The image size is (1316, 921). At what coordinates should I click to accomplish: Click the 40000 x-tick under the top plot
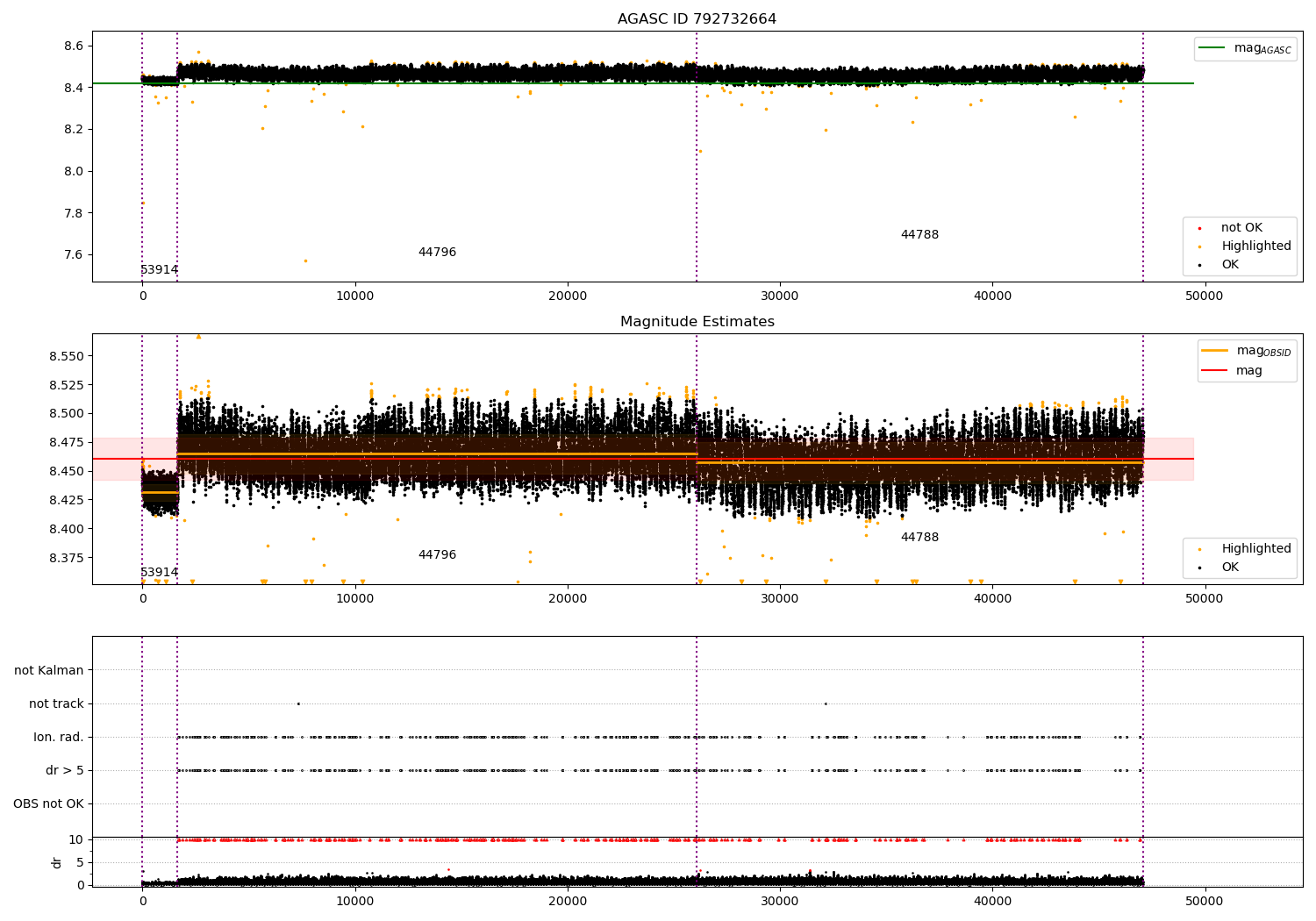[992, 296]
